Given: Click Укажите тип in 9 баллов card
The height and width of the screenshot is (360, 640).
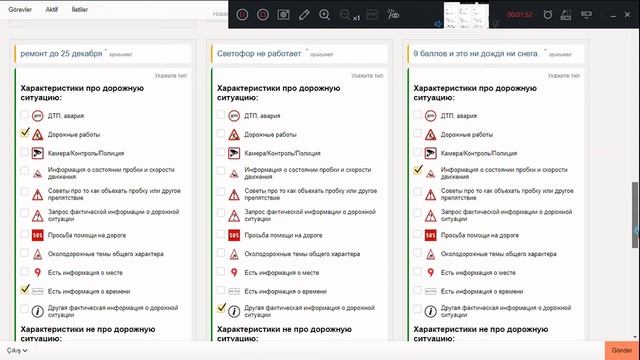Looking at the screenshot, I should tap(564, 76).
